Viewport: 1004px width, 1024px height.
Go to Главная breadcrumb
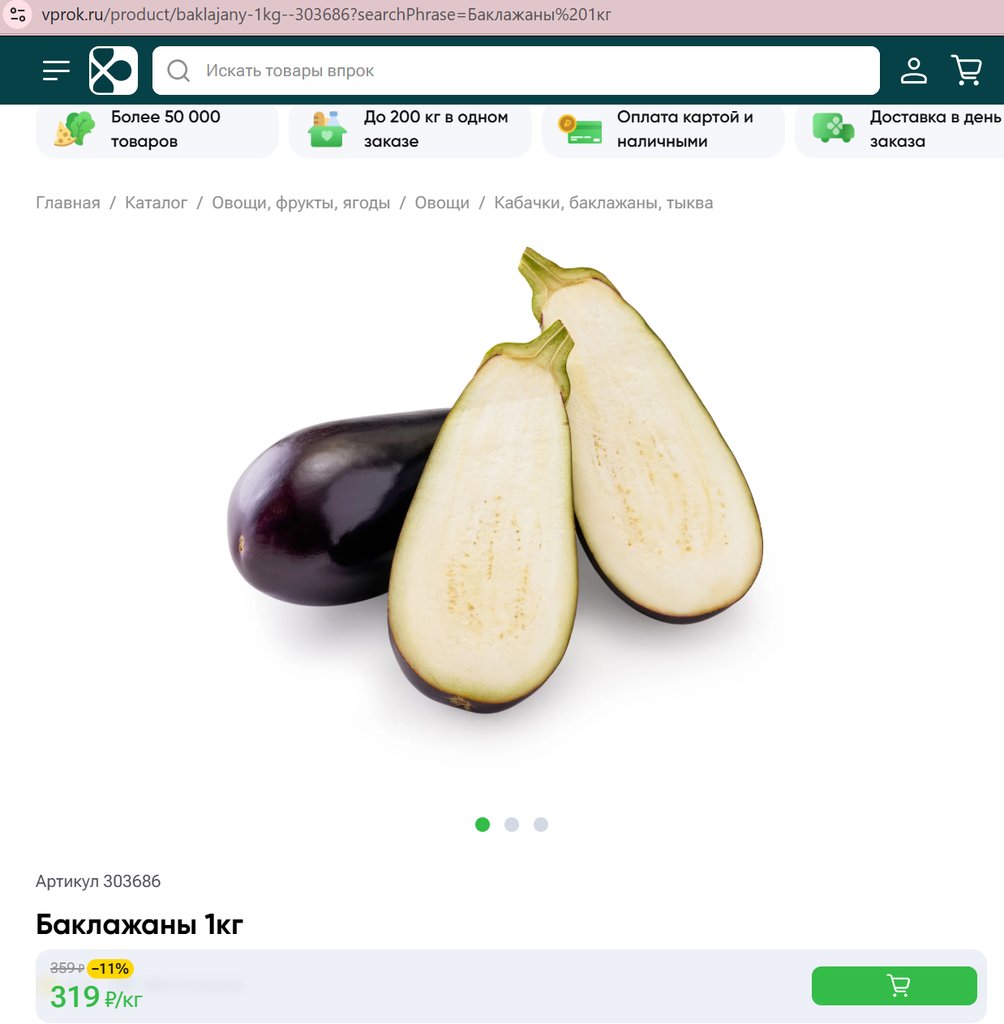68,203
